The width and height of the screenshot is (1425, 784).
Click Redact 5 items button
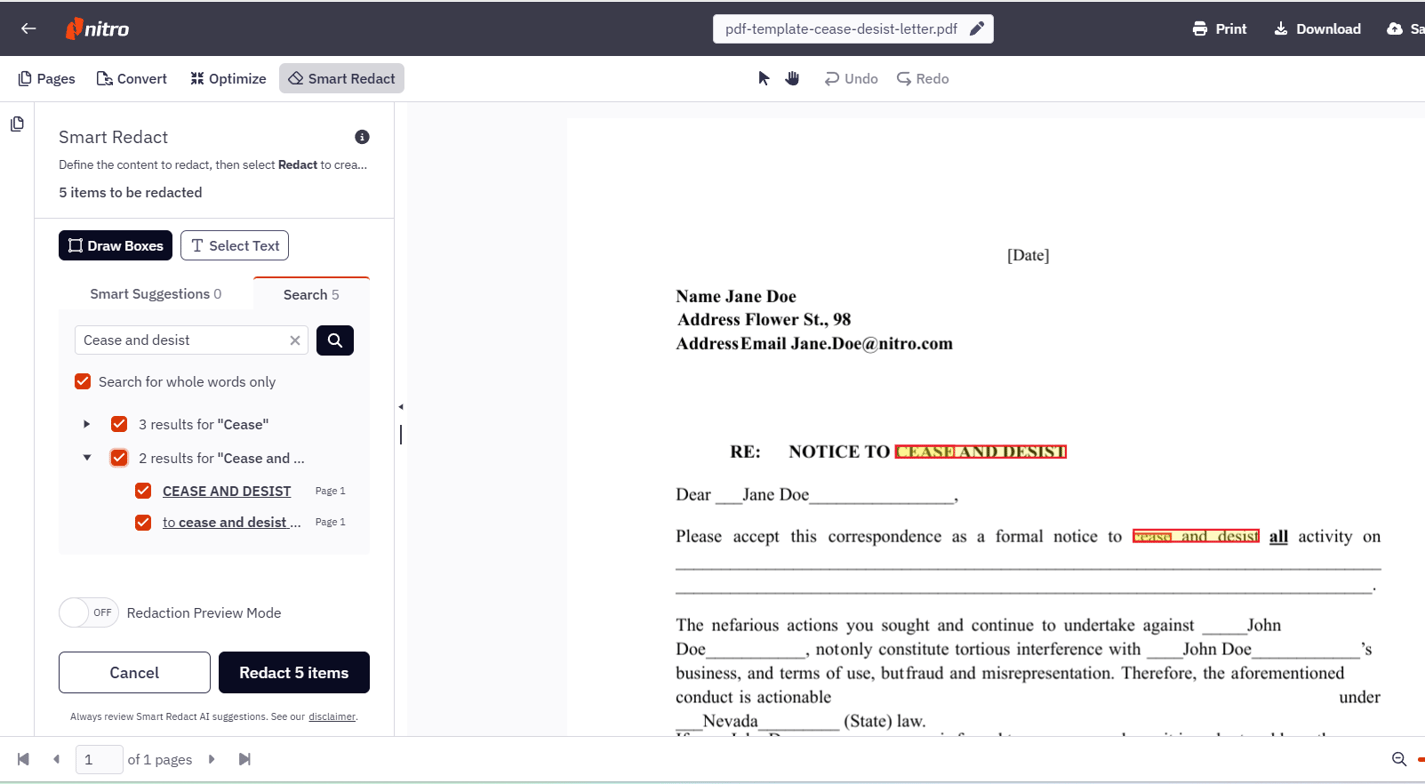pyautogui.click(x=294, y=673)
